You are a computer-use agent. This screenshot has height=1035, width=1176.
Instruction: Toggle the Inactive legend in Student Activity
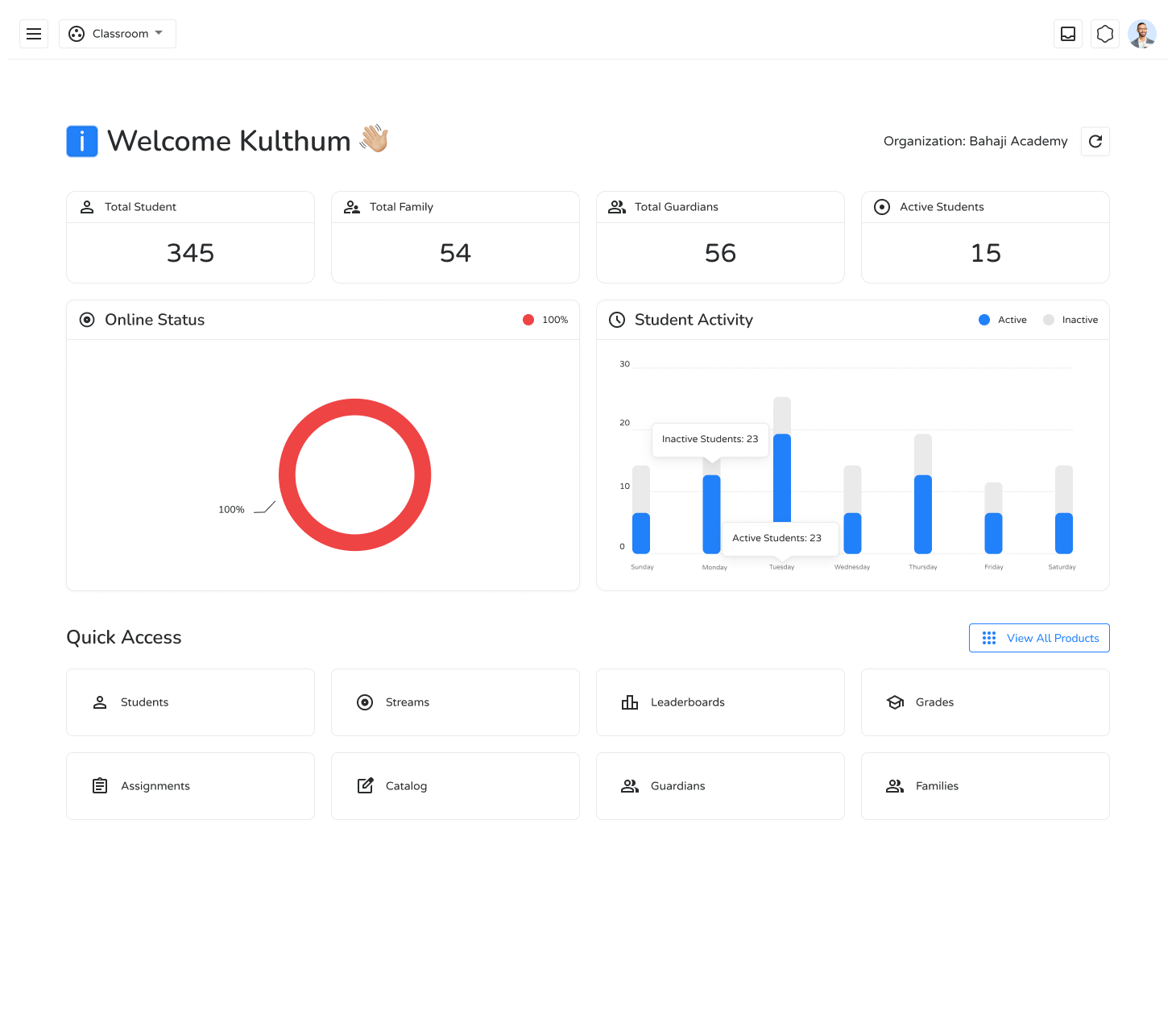[x=1070, y=320]
